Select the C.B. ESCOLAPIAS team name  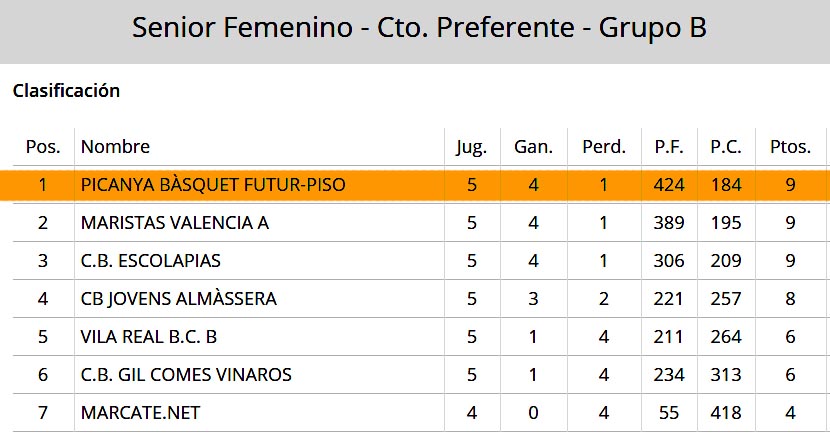point(150,261)
